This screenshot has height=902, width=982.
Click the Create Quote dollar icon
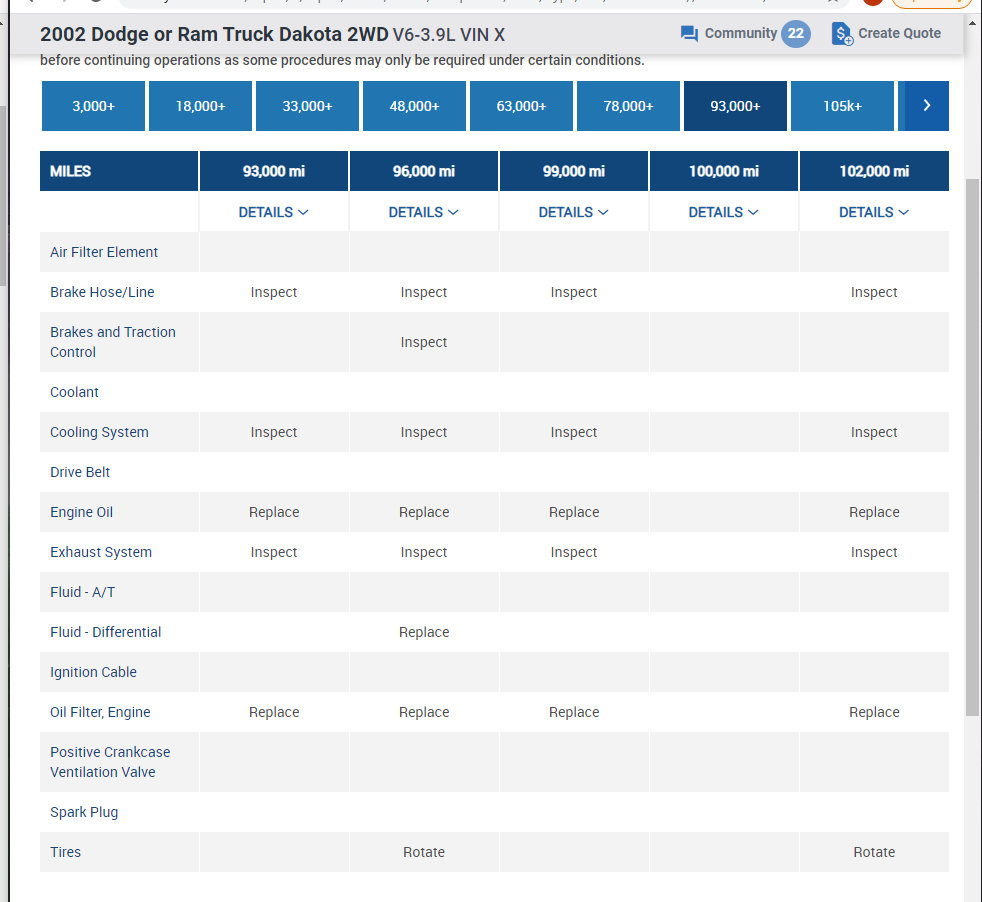click(x=842, y=34)
